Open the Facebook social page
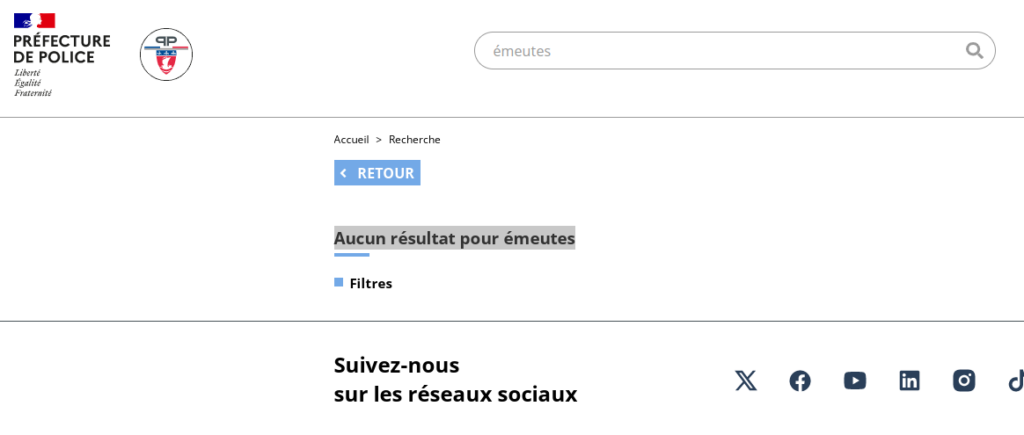Viewport: 1024px width, 435px height. click(800, 380)
